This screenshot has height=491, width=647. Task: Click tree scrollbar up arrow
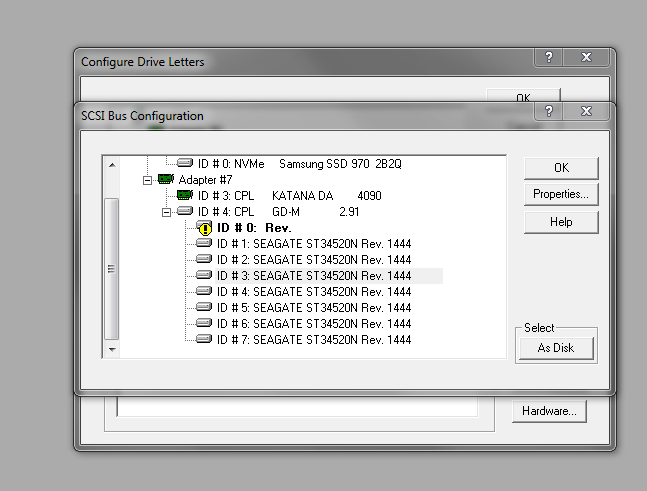coord(112,165)
